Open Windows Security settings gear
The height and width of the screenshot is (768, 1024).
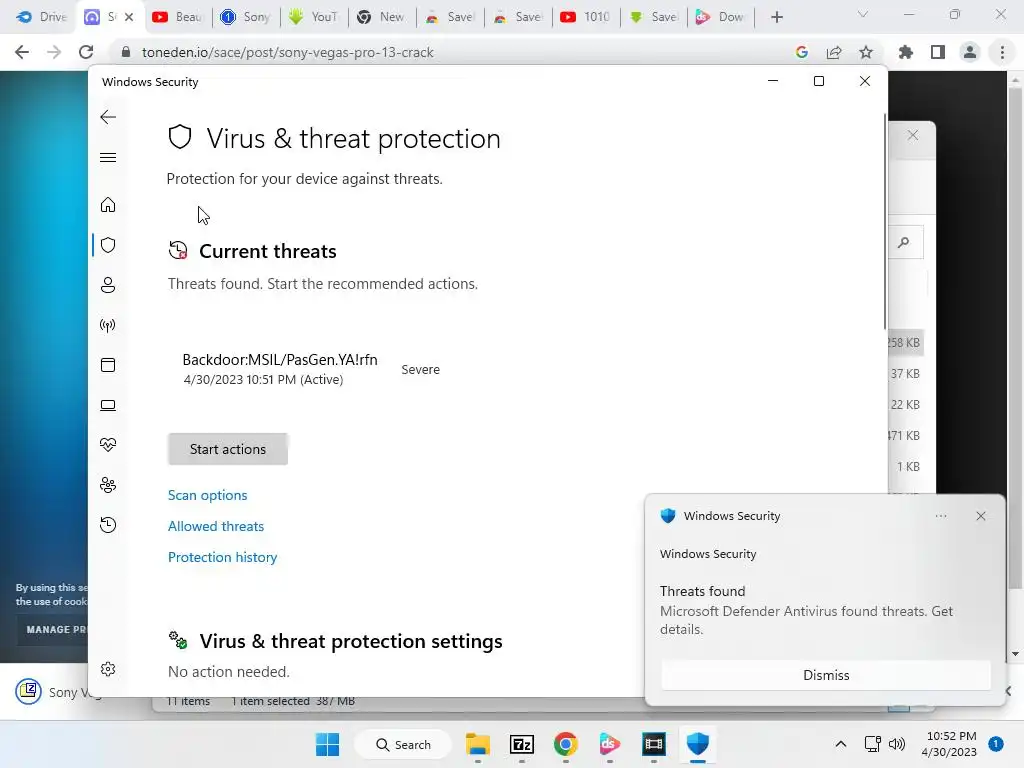(108, 669)
